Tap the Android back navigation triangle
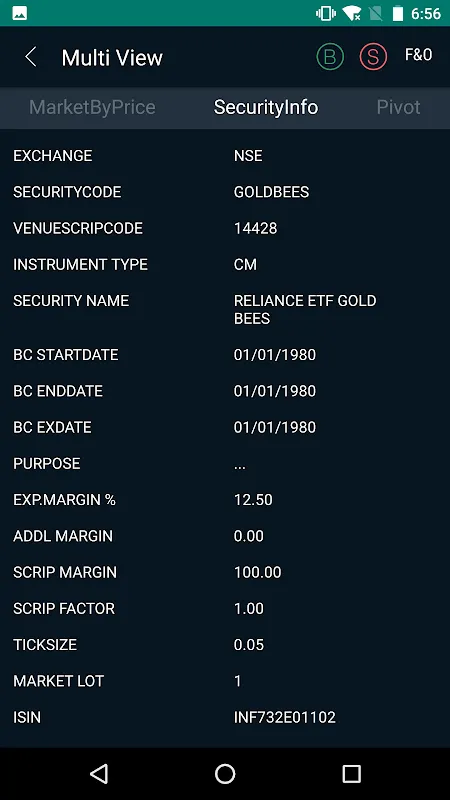The width and height of the screenshot is (450, 800). click(x=99, y=773)
